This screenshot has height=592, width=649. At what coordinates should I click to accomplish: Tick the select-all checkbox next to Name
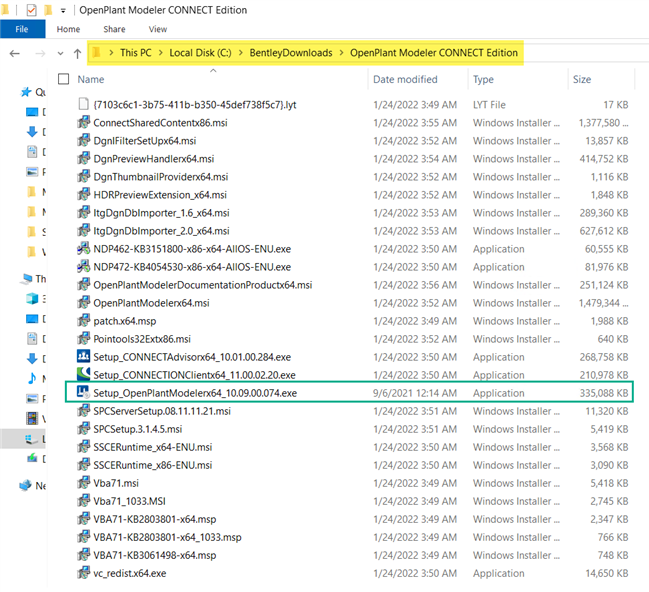[x=63, y=79]
